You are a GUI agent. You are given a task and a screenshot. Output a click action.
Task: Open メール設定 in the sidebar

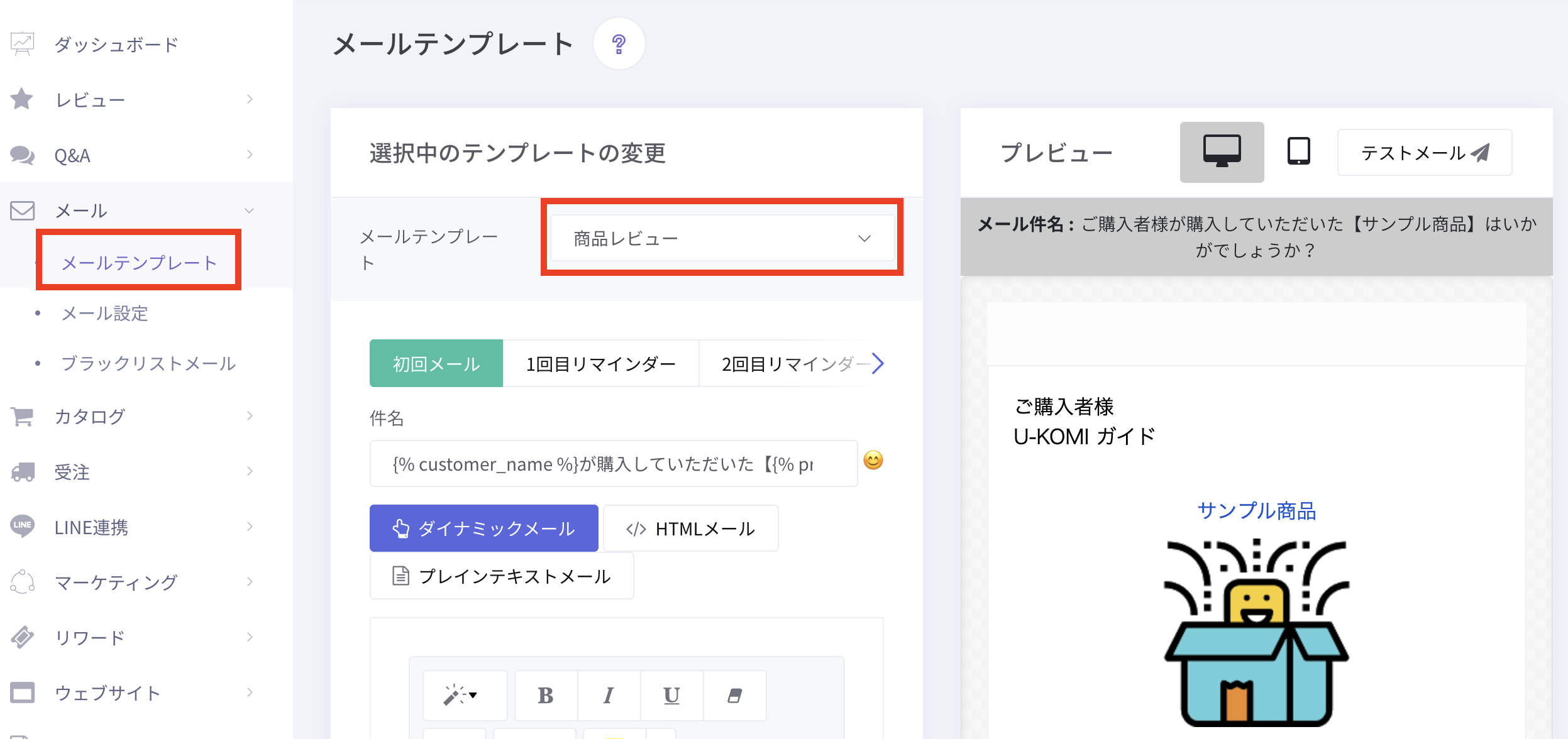104,314
